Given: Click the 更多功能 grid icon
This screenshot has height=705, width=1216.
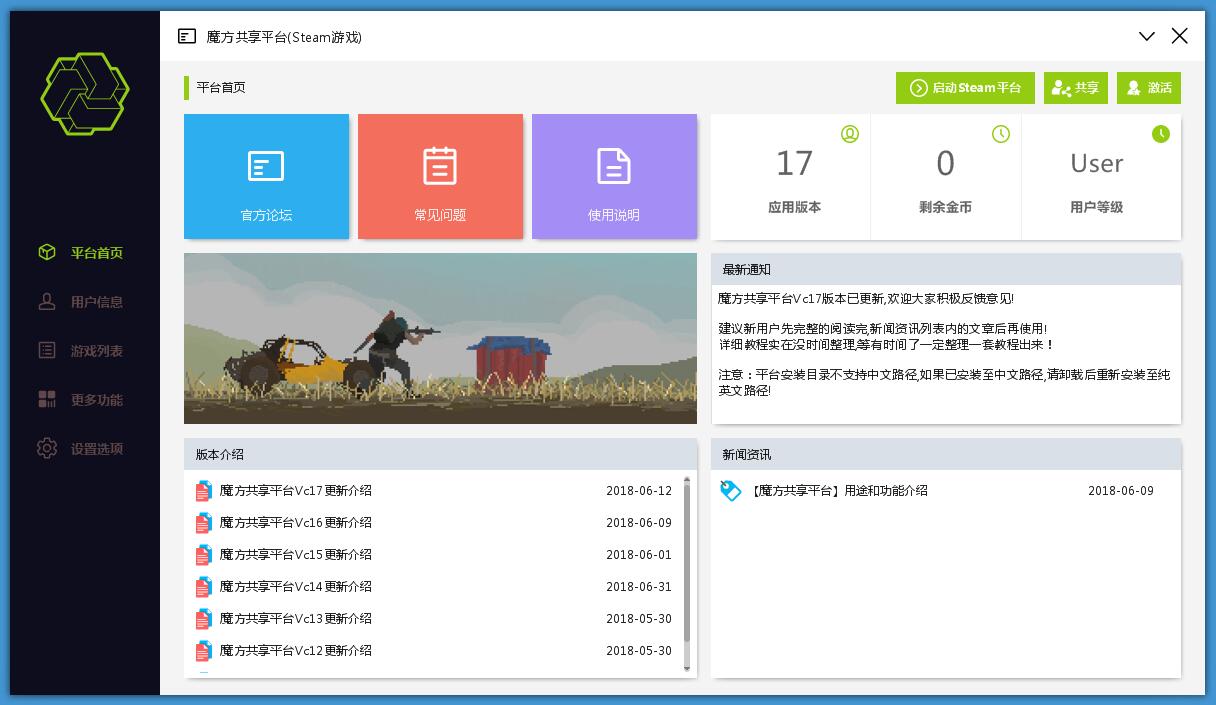Looking at the screenshot, I should [47, 400].
